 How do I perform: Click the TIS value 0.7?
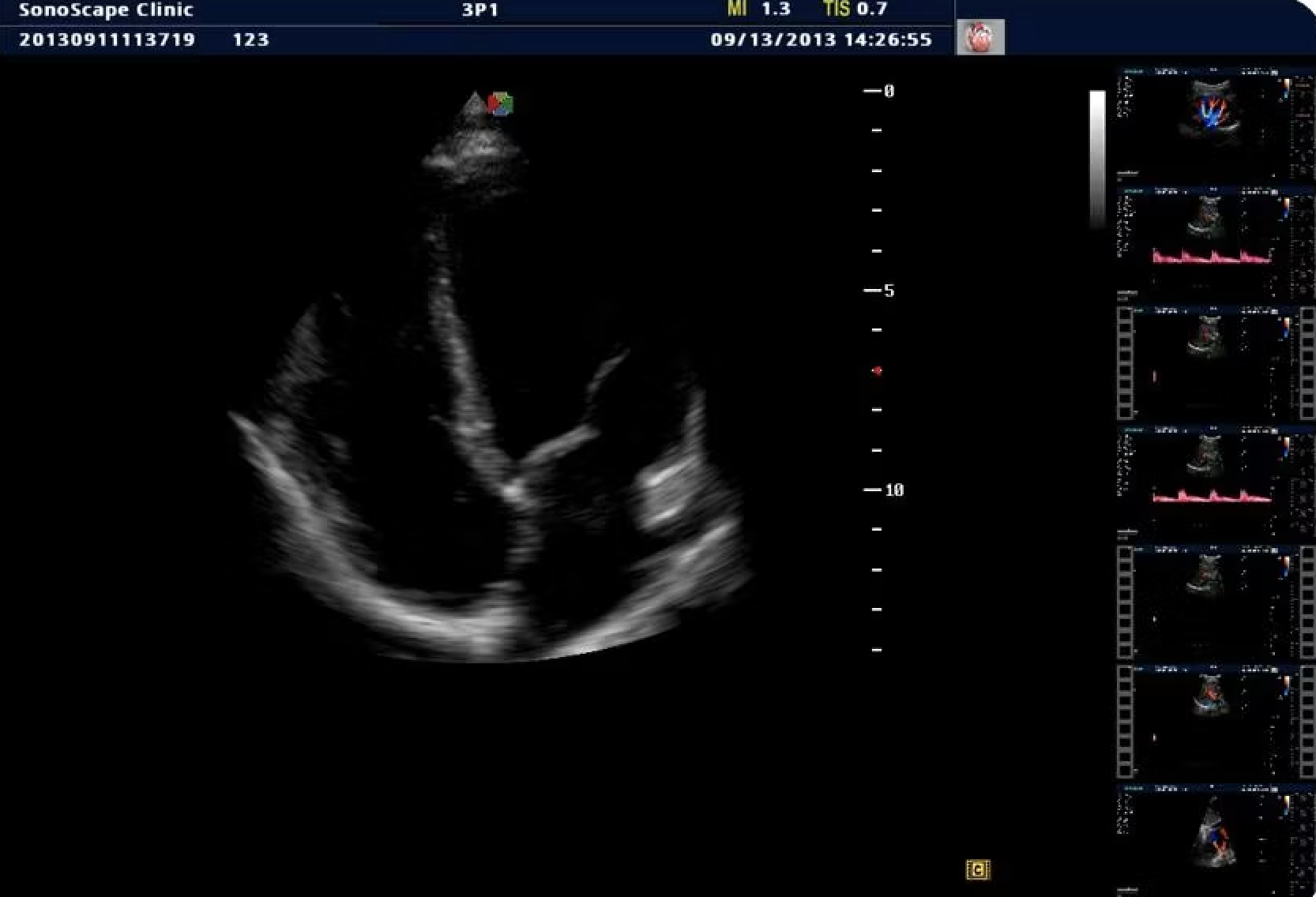click(872, 9)
